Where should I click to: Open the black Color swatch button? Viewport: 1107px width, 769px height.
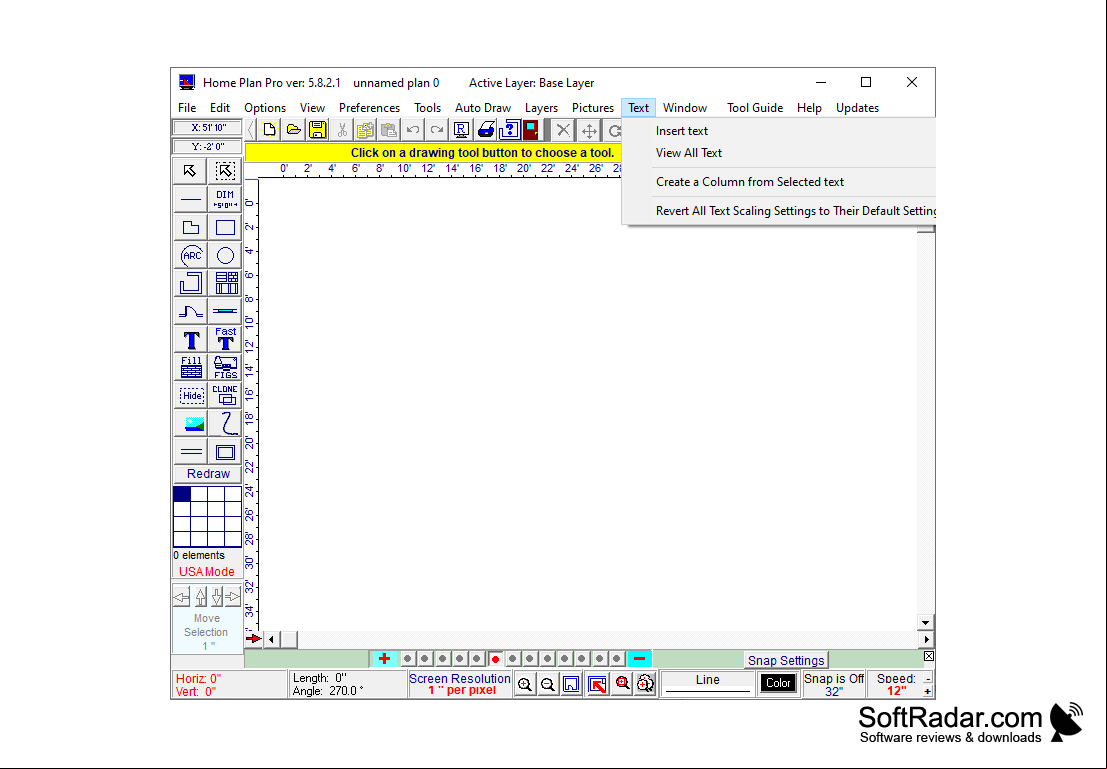pos(778,683)
